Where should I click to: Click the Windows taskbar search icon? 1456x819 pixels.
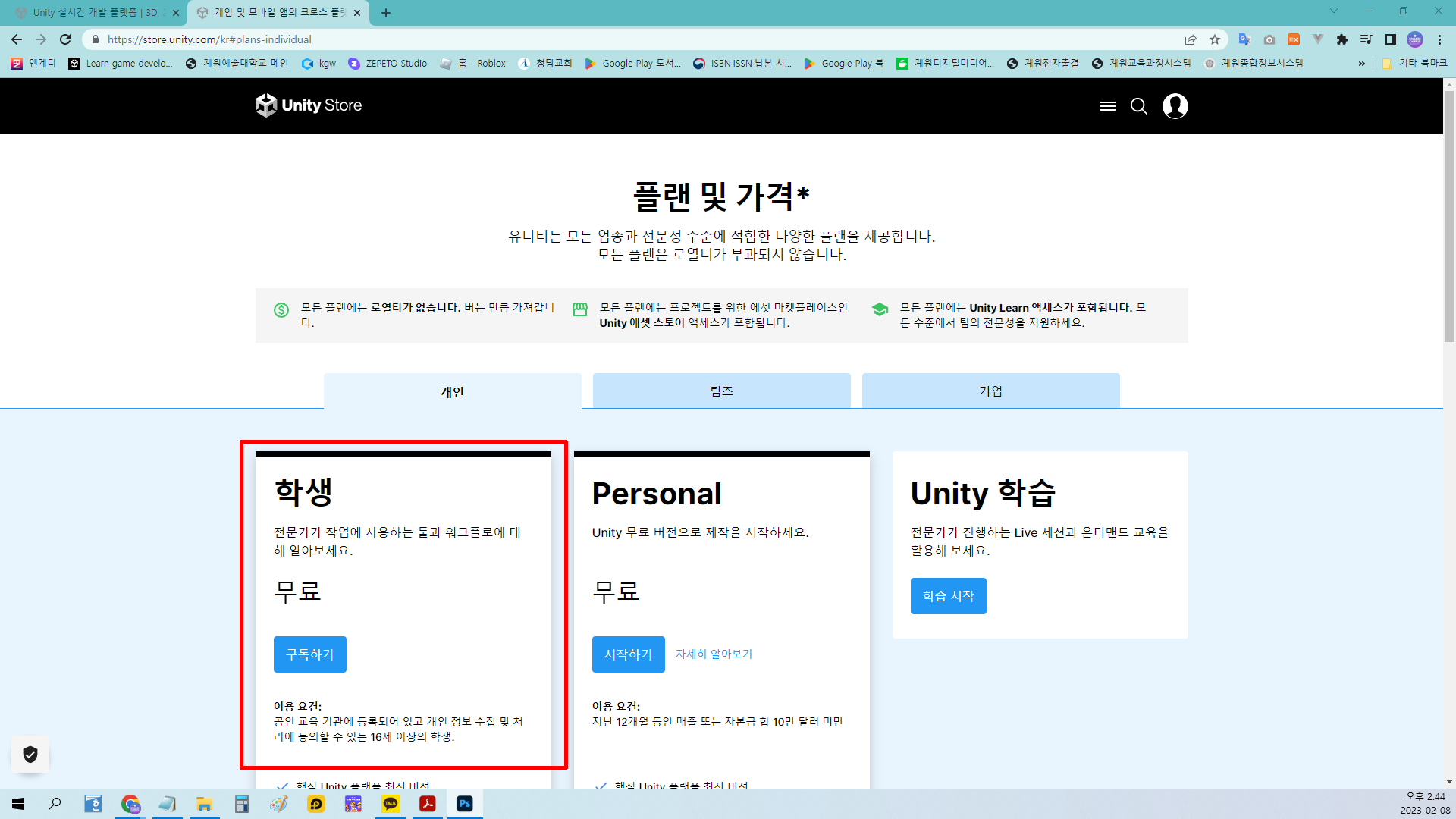55,803
